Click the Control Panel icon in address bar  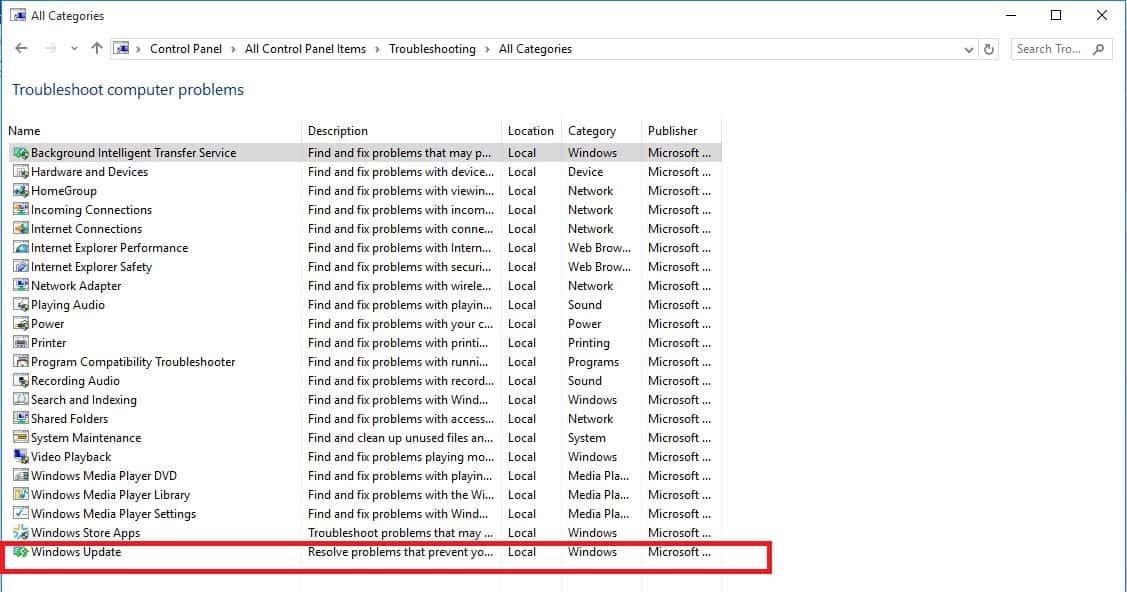click(122, 49)
